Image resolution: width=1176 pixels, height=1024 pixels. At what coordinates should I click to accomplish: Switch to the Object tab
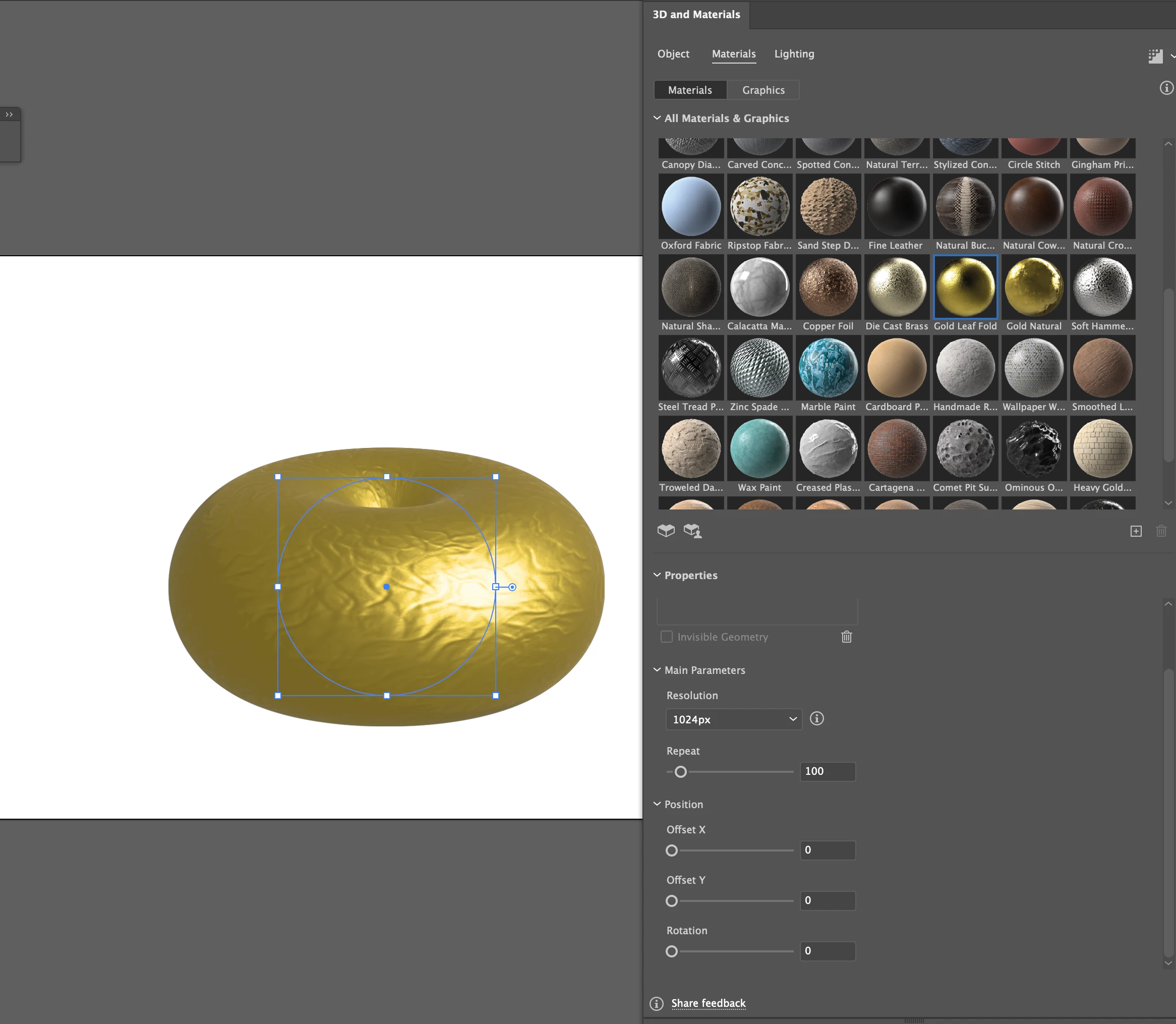[x=673, y=53]
